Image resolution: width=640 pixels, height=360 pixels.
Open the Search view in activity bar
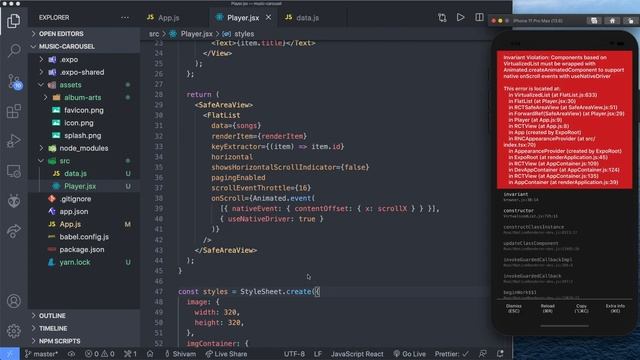(x=14, y=51)
